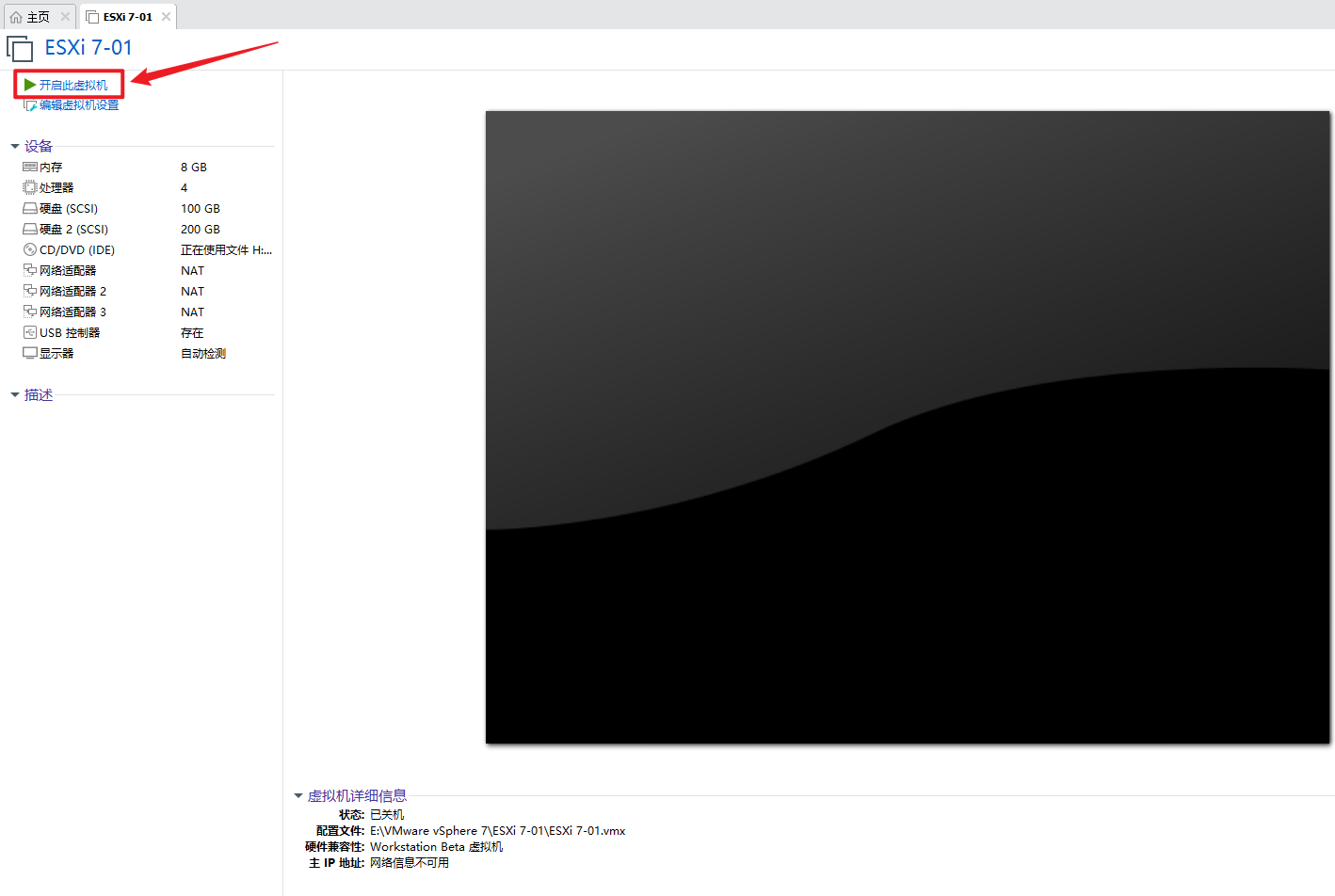Viewport: 1335px width, 896px height.
Task: Select the 网络适配器 device label
Action: coord(68,271)
